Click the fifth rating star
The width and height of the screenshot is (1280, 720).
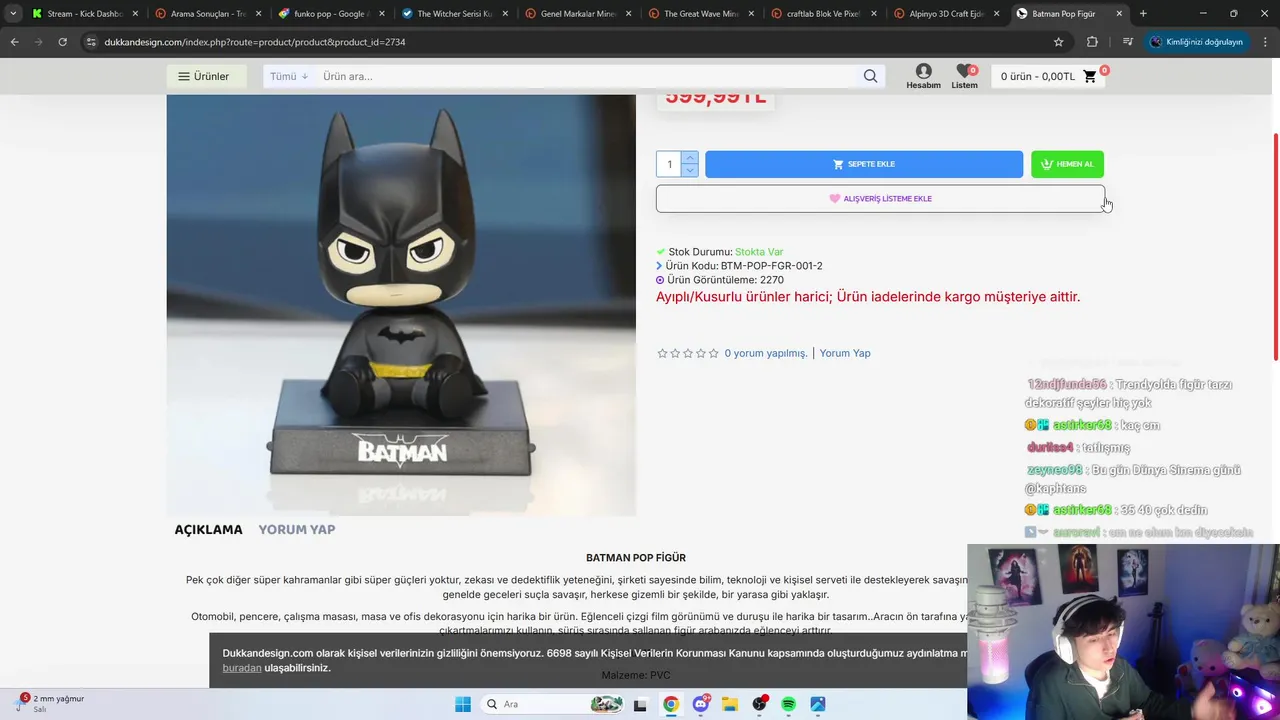tap(713, 353)
